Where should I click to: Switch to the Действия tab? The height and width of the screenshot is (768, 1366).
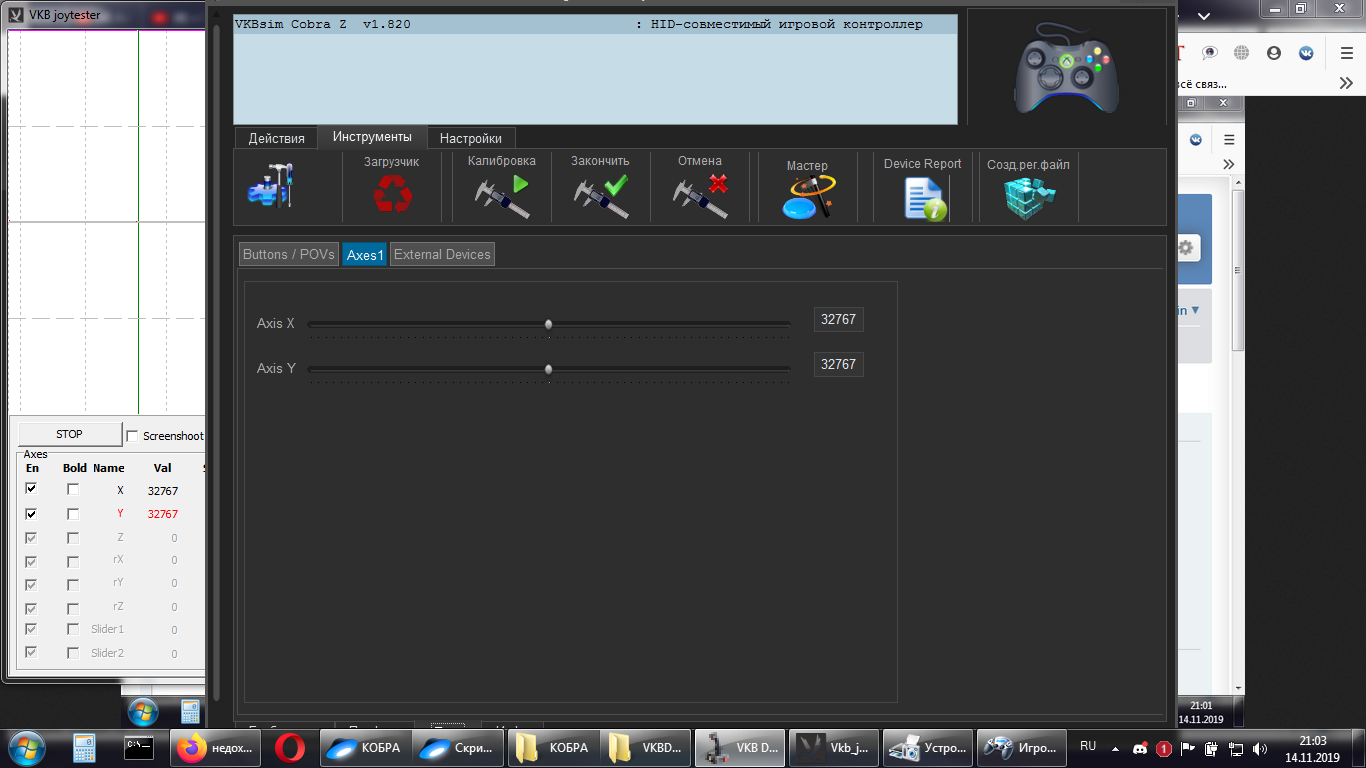276,138
